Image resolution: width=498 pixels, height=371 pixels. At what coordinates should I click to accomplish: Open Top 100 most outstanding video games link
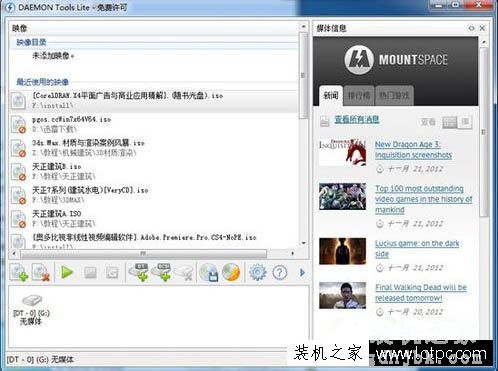[x=424, y=199]
